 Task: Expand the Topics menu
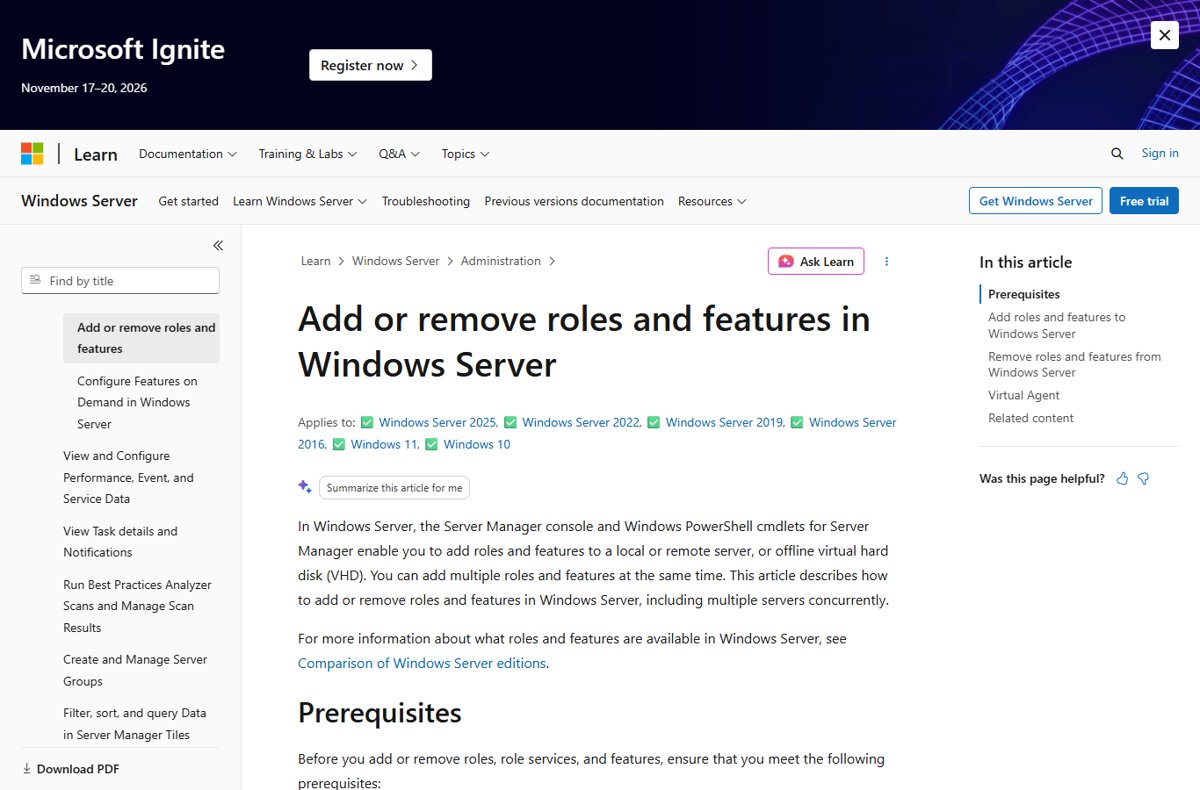tap(465, 154)
